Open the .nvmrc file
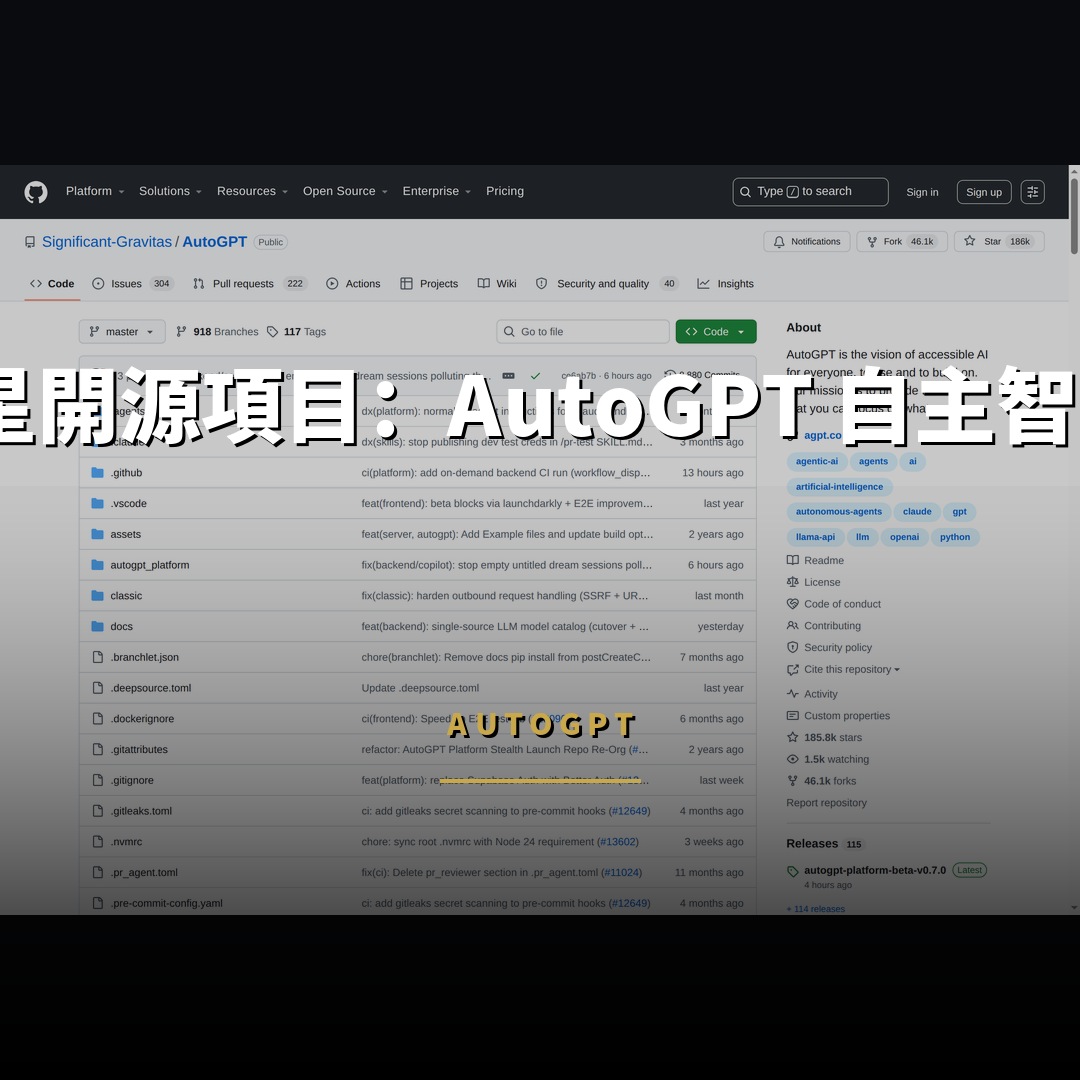 click(126, 842)
